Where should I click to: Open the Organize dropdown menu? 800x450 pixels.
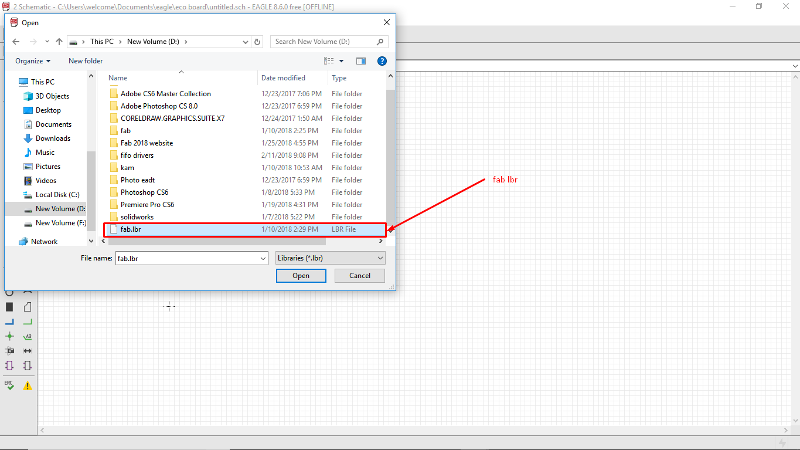33,61
